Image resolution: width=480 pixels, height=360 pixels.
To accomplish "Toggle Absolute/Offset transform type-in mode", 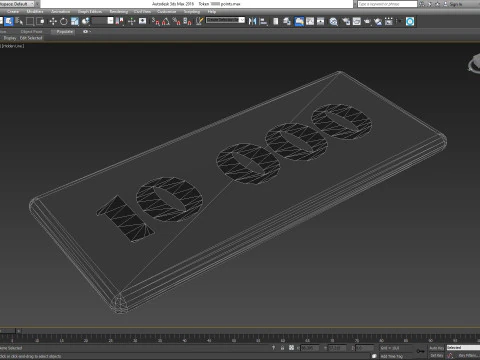I will pyautogui.click(x=291, y=348).
